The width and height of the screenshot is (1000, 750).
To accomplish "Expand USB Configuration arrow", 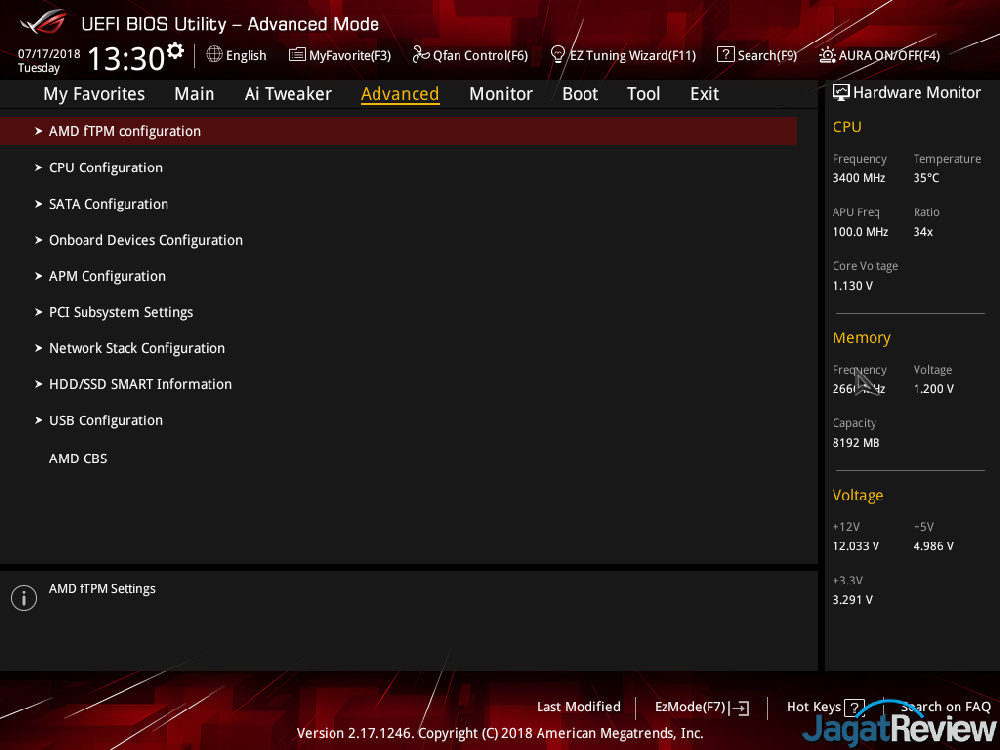I will click(38, 420).
